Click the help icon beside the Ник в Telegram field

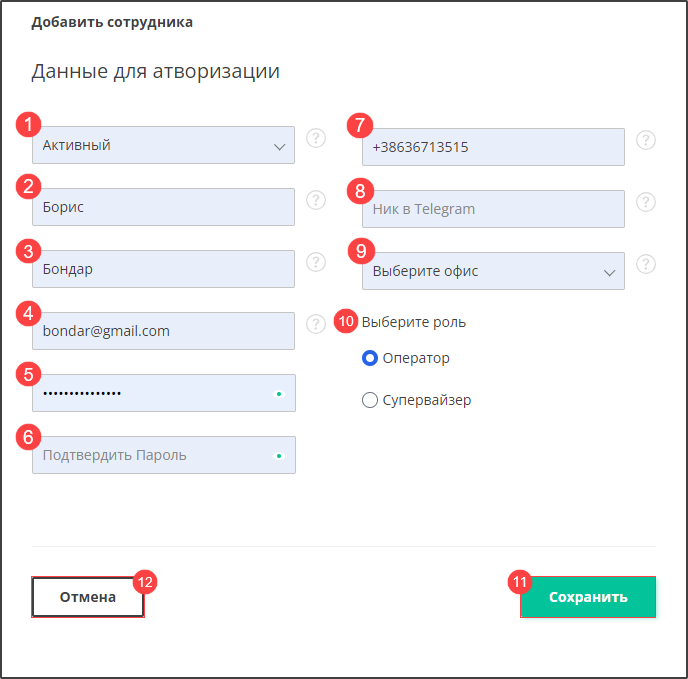(x=646, y=202)
